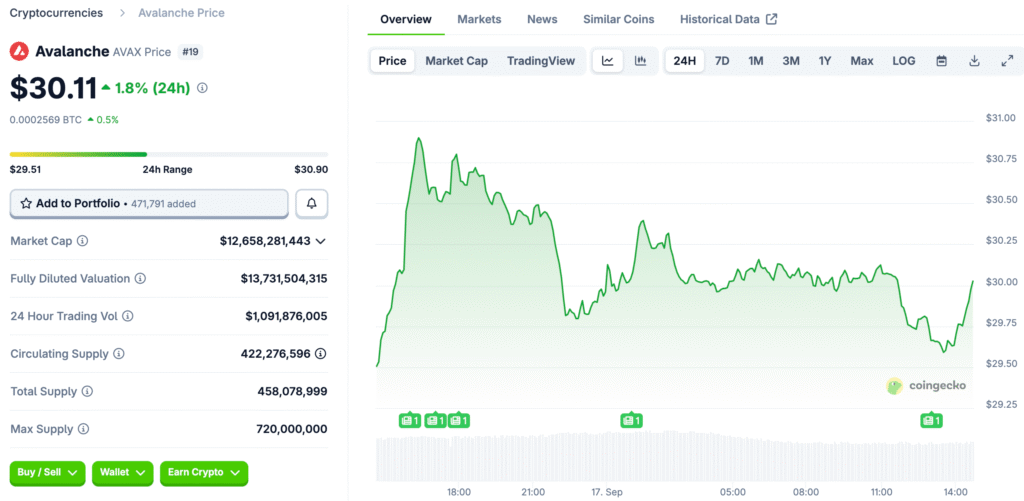Click the 24h Range progress bar
Image resolution: width=1024 pixels, height=501 pixels.
tap(168, 155)
